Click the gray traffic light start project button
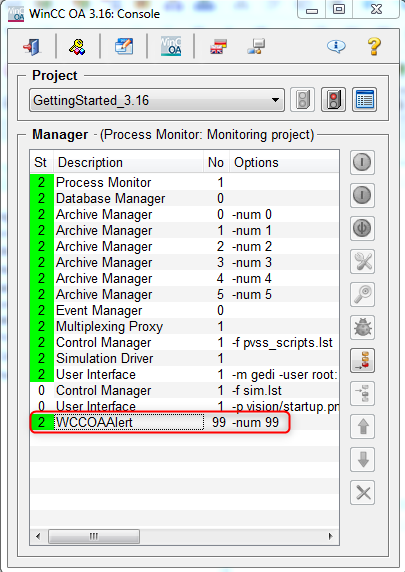 pyautogui.click(x=302, y=100)
